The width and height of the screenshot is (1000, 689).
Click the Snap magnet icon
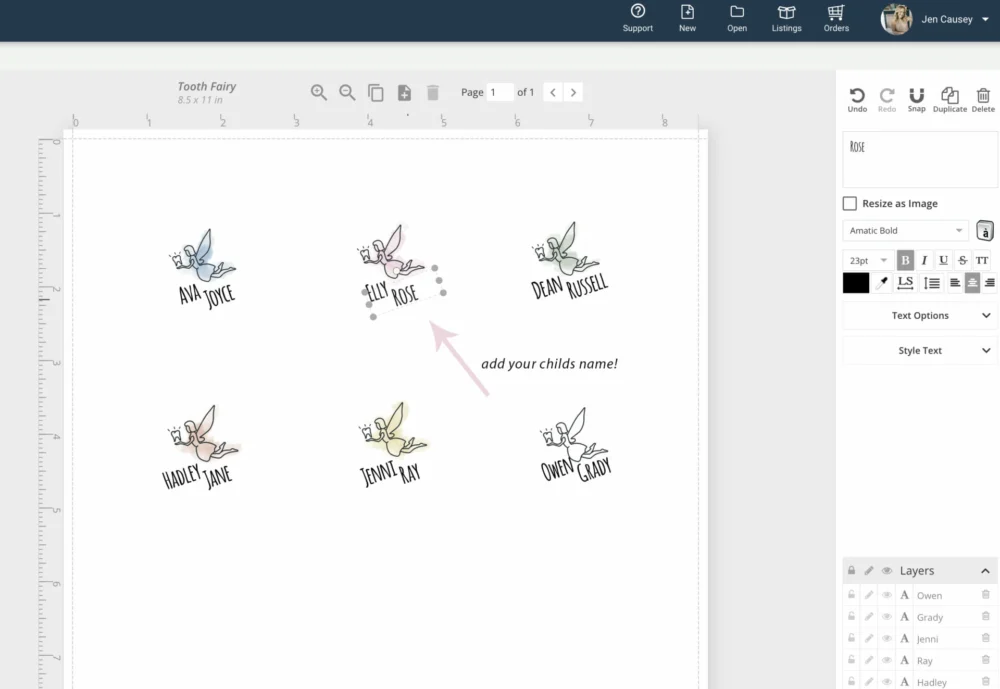coord(916,99)
